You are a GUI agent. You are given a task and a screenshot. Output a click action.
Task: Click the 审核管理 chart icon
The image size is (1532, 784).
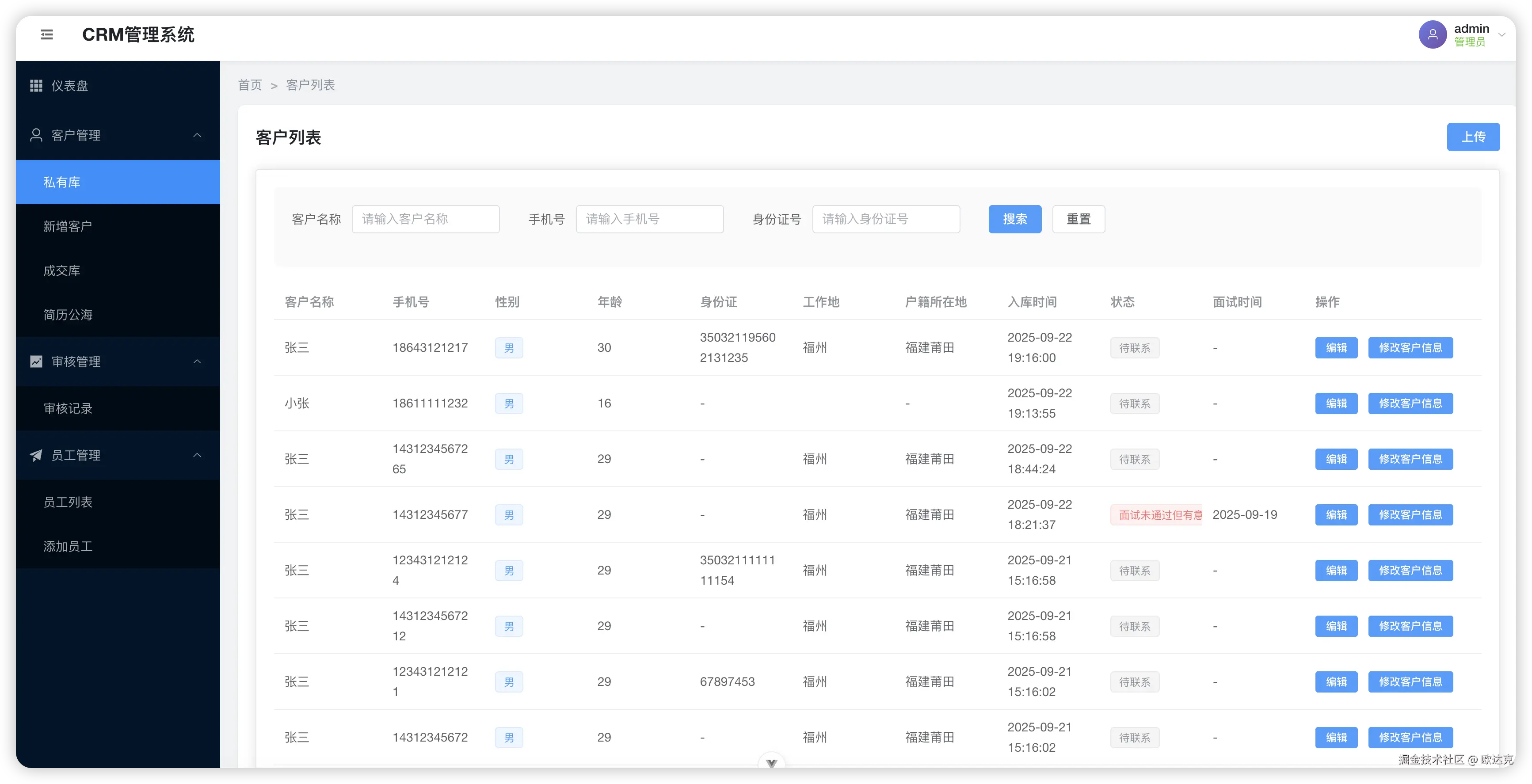point(36,362)
